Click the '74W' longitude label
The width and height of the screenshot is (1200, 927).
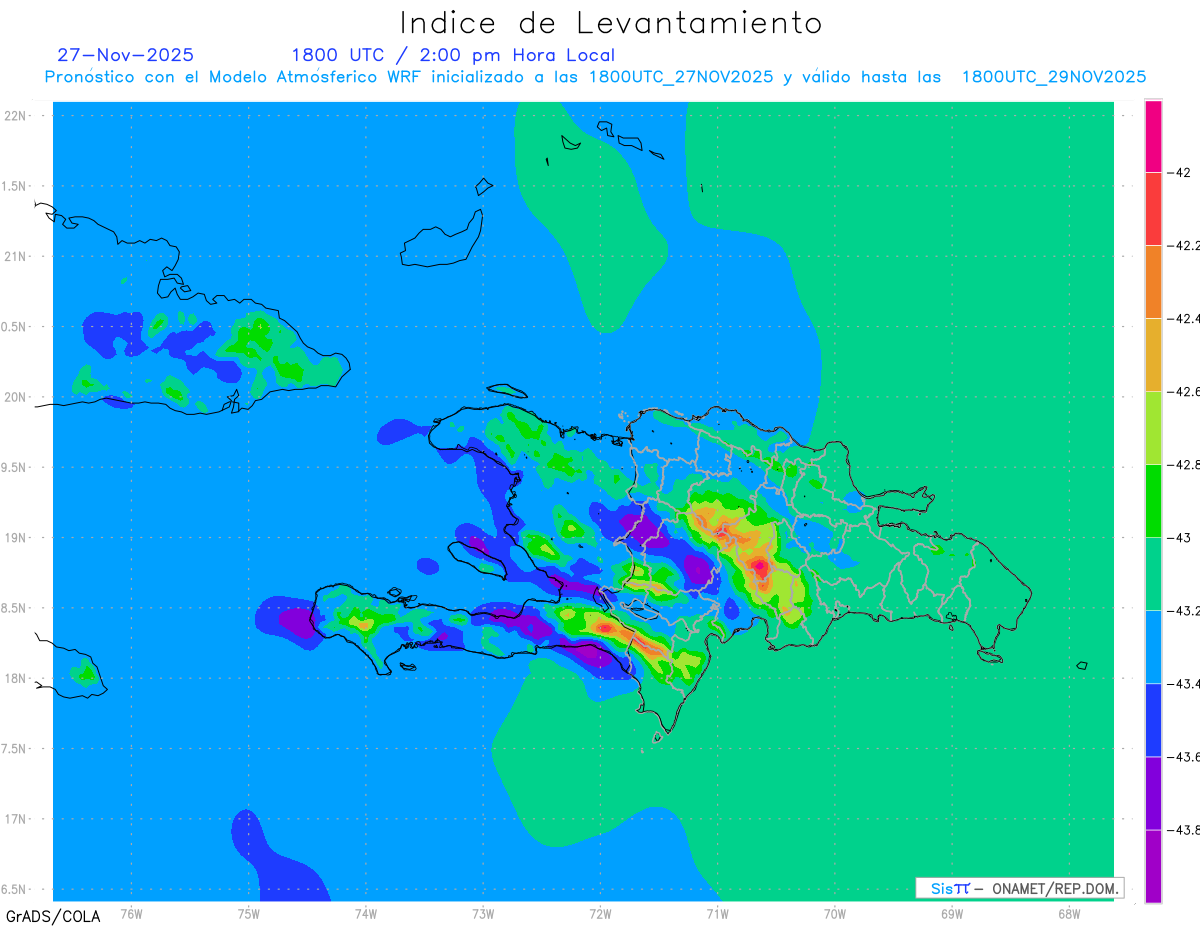point(366,913)
